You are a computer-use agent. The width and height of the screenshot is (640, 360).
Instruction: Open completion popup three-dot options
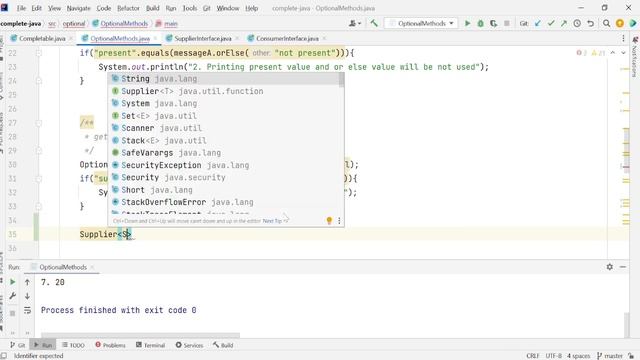(339, 220)
